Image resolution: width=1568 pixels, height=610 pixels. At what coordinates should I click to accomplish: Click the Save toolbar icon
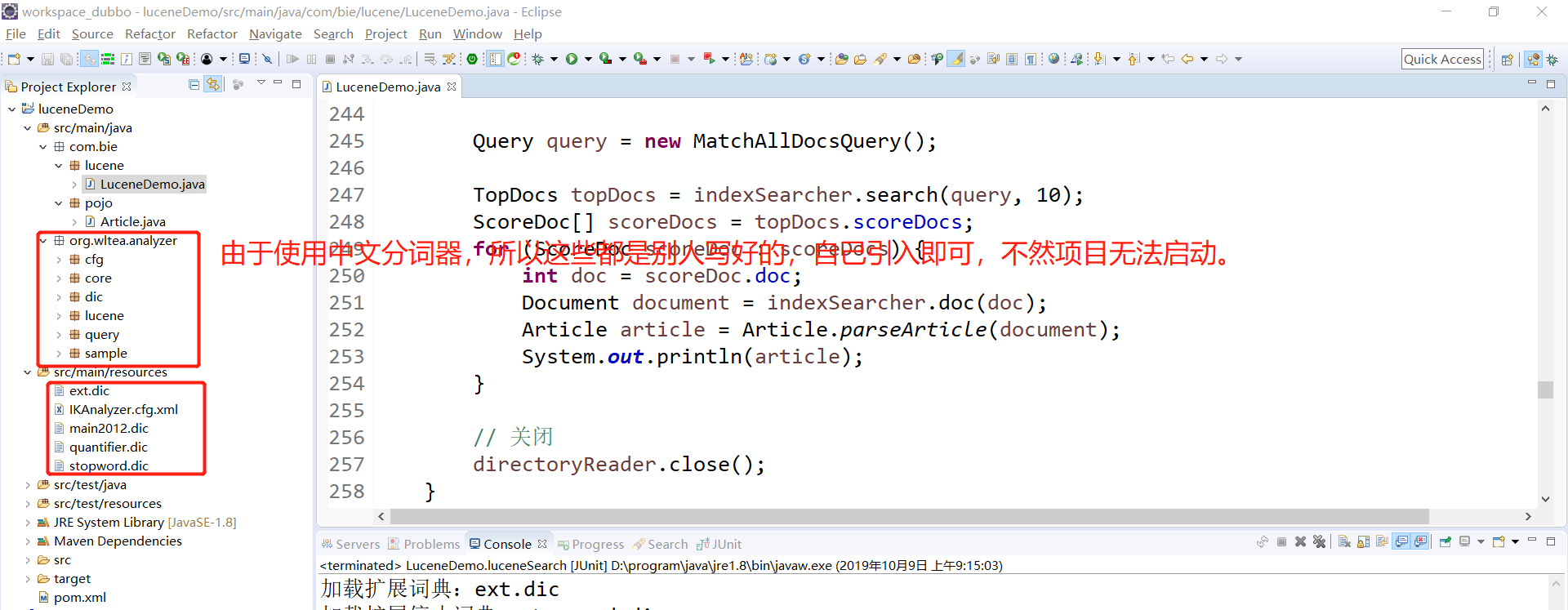pyautogui.click(x=47, y=59)
